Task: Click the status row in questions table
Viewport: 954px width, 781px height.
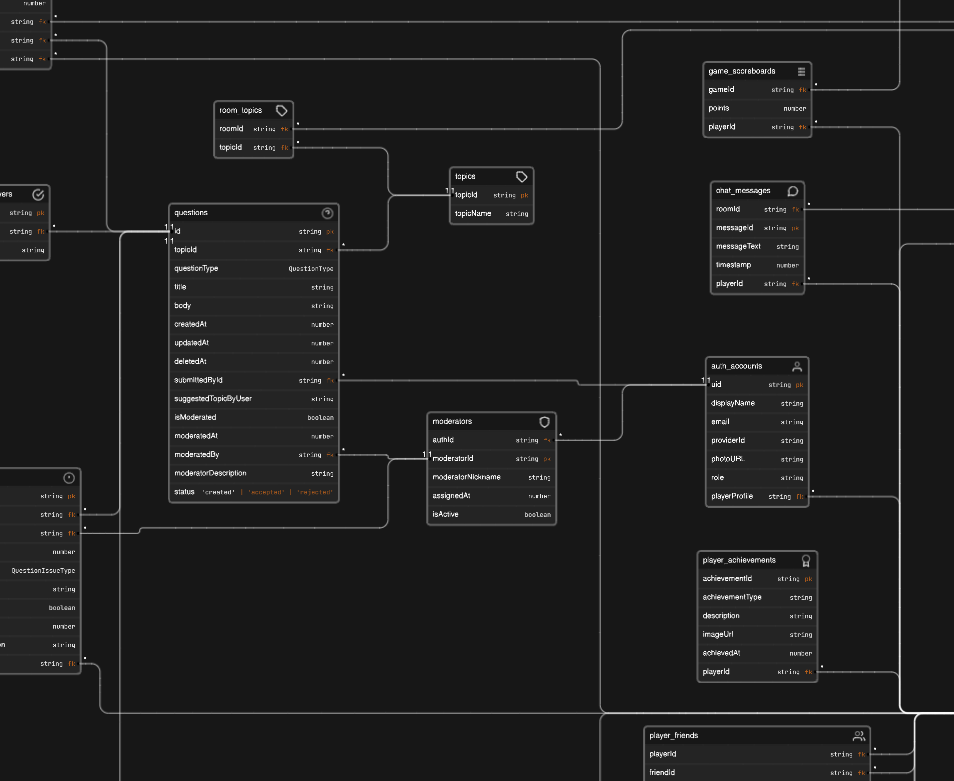Action: (x=253, y=492)
